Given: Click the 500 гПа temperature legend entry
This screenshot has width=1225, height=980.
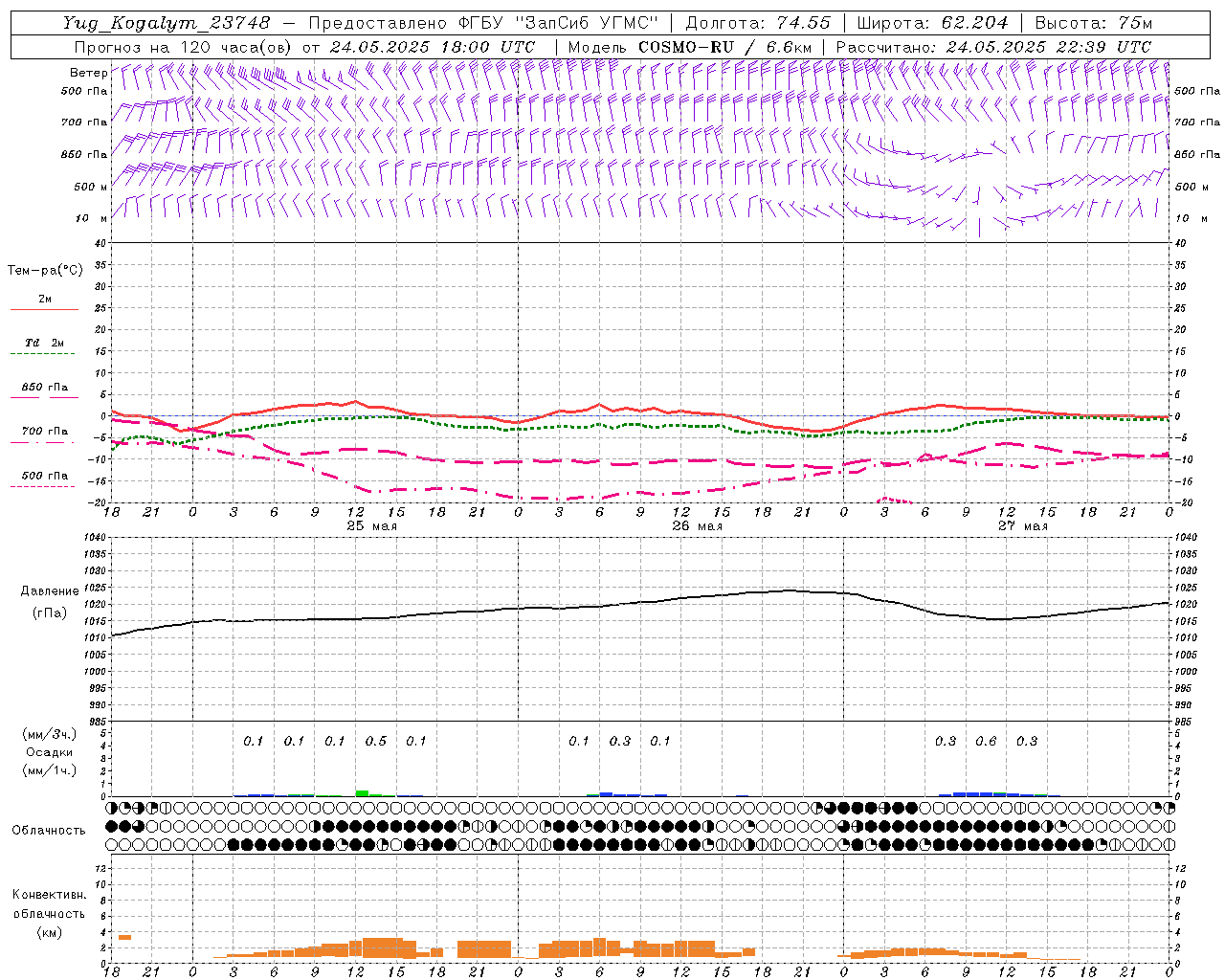Looking at the screenshot, I should (45, 476).
